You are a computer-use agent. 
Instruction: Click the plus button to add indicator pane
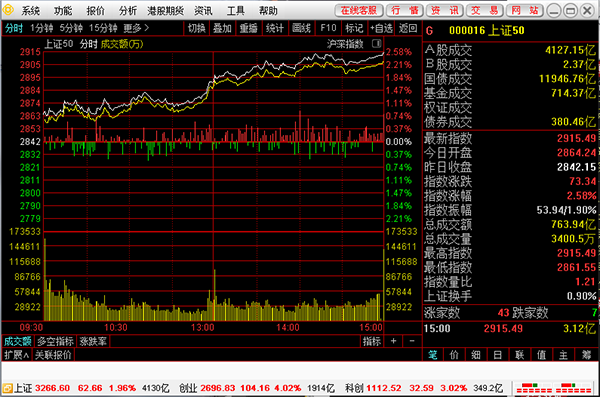pyautogui.click(x=393, y=341)
